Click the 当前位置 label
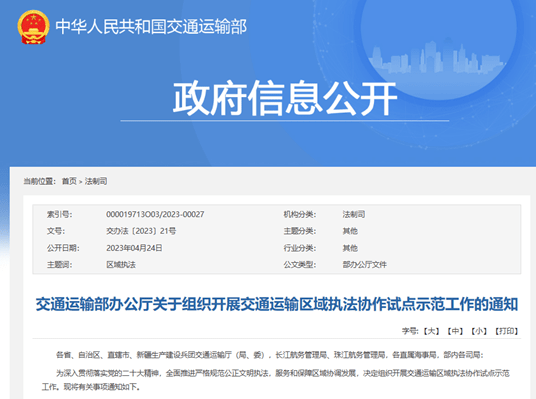536x399 pixels. 40,181
